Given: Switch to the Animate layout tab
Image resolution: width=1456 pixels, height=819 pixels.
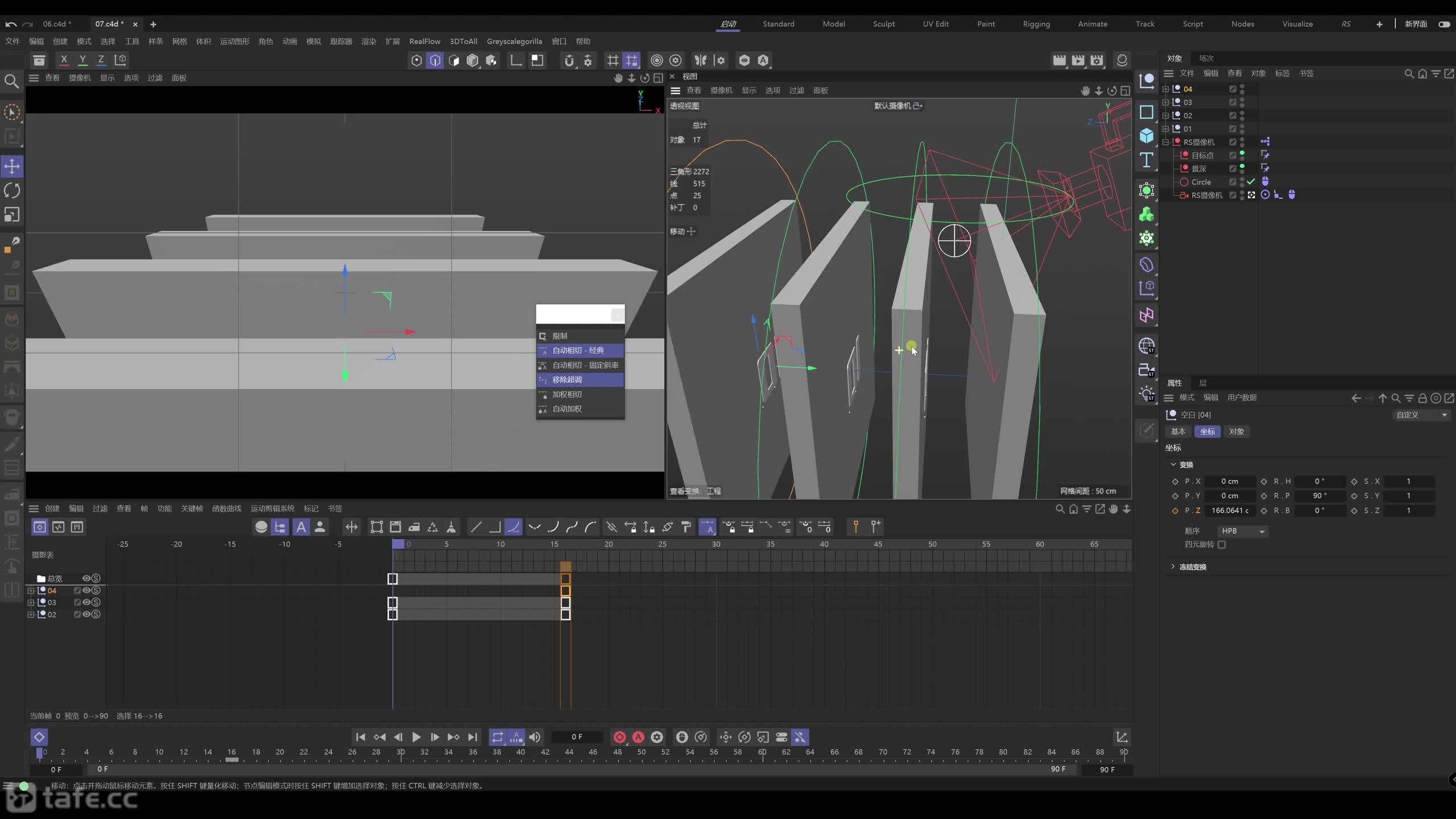Looking at the screenshot, I should (x=1093, y=24).
